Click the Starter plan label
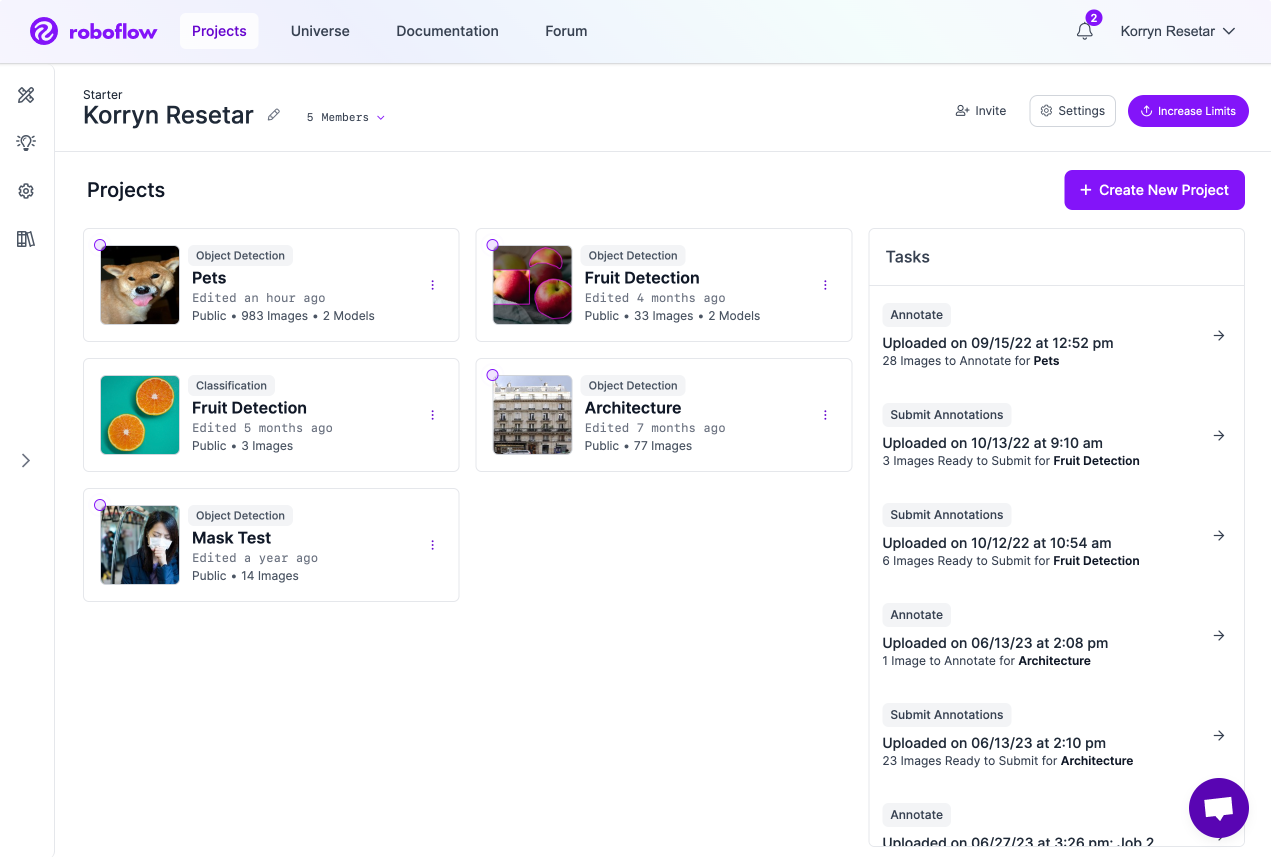The width and height of the screenshot is (1271, 857). tap(103, 95)
